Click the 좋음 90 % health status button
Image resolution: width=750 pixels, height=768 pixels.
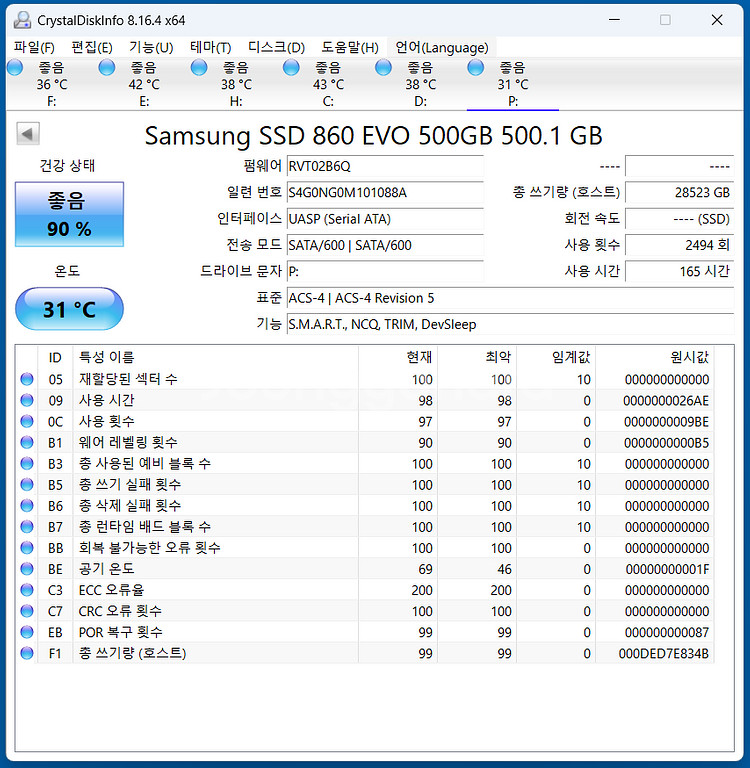pos(69,214)
